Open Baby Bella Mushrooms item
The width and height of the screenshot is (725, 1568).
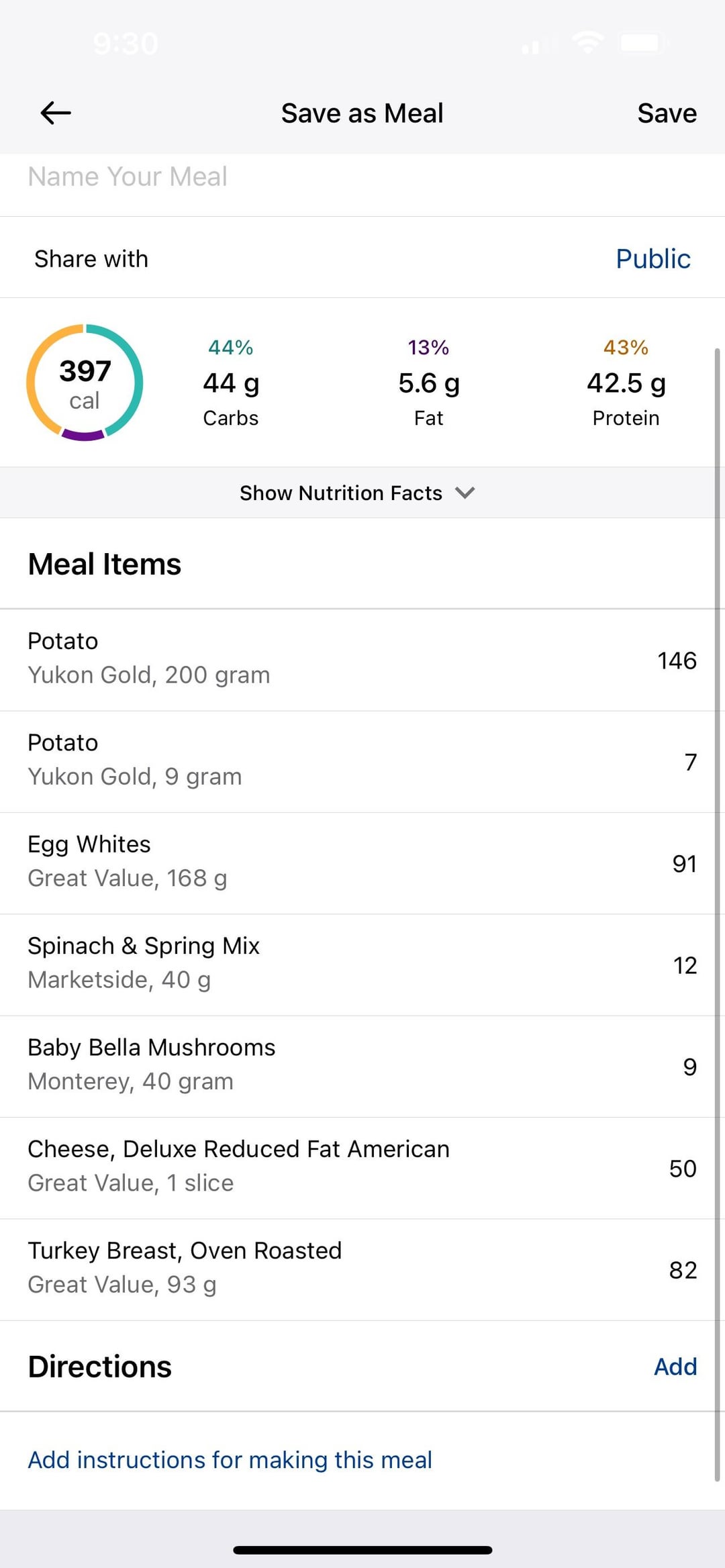click(362, 1067)
